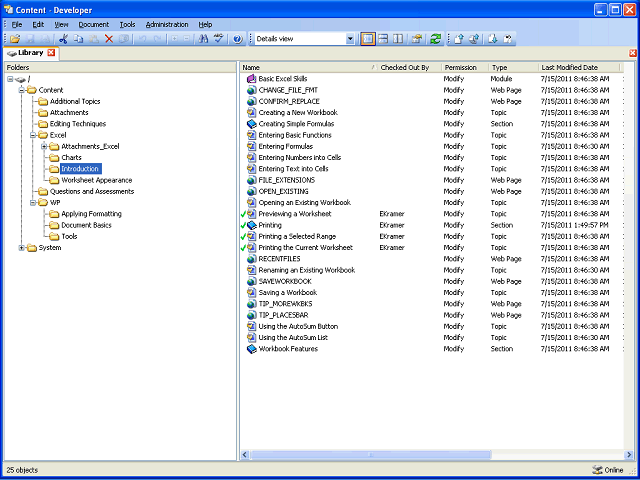
Task: Expand the System folder
Action: (x=22, y=248)
